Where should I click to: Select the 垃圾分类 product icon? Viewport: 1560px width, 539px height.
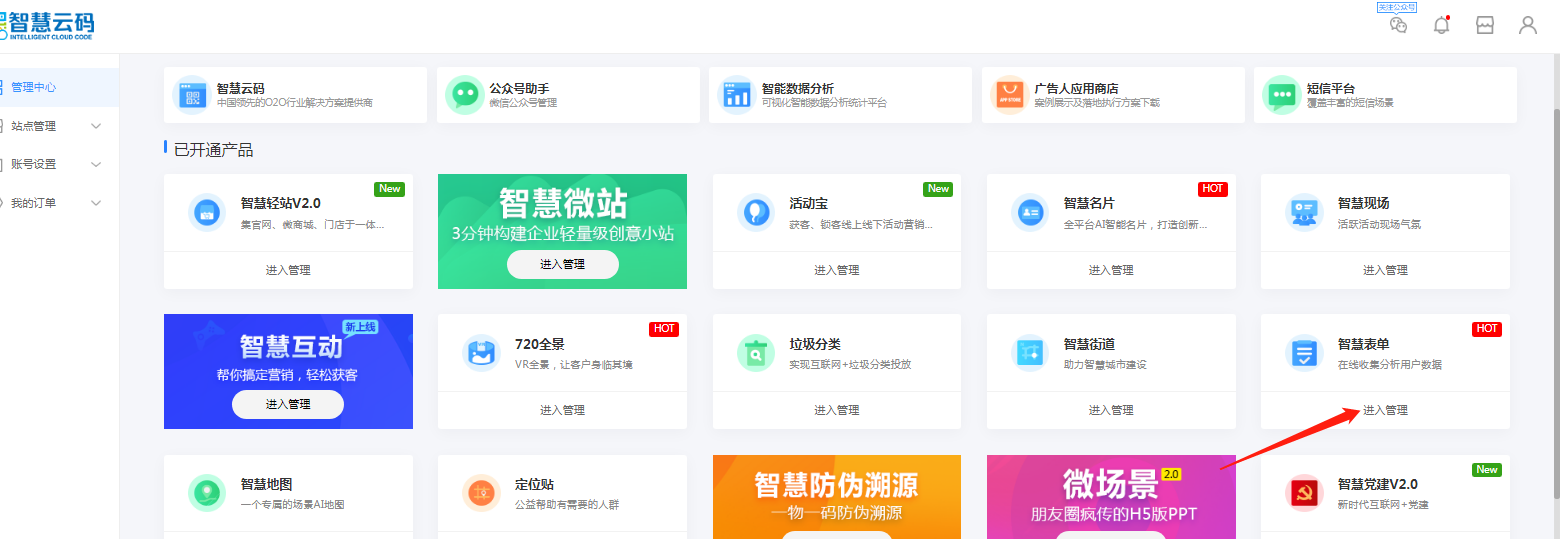[x=755, y=353]
